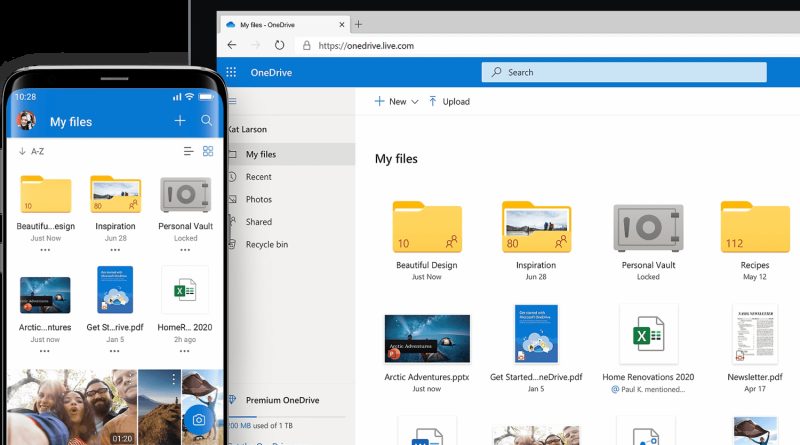The image size is (800, 445).
Task: Open the Inspiration folder on web
Action: click(x=536, y=227)
